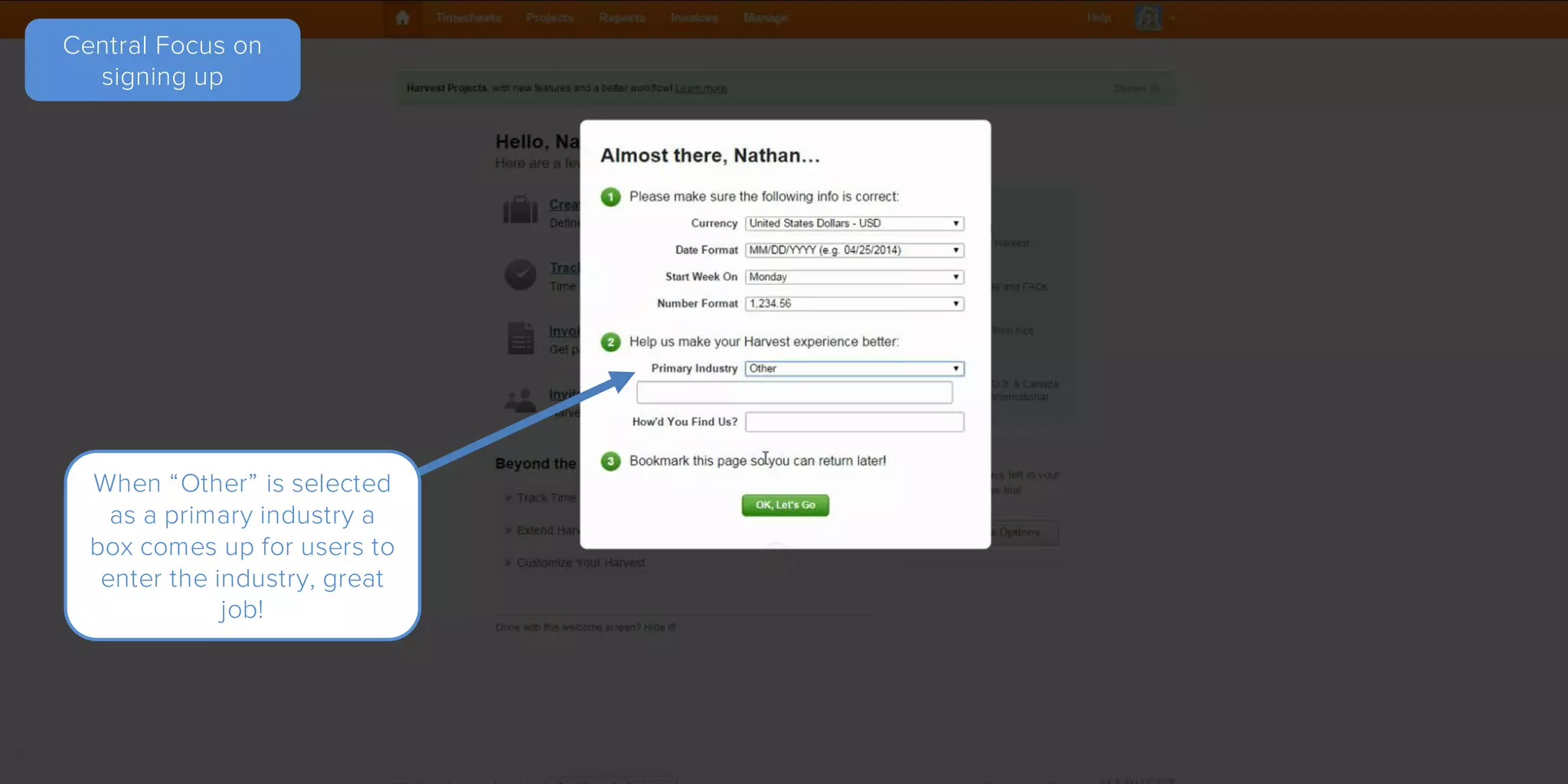The image size is (1568, 784).
Task: Open the Primary Industry dropdown
Action: pyautogui.click(x=854, y=369)
